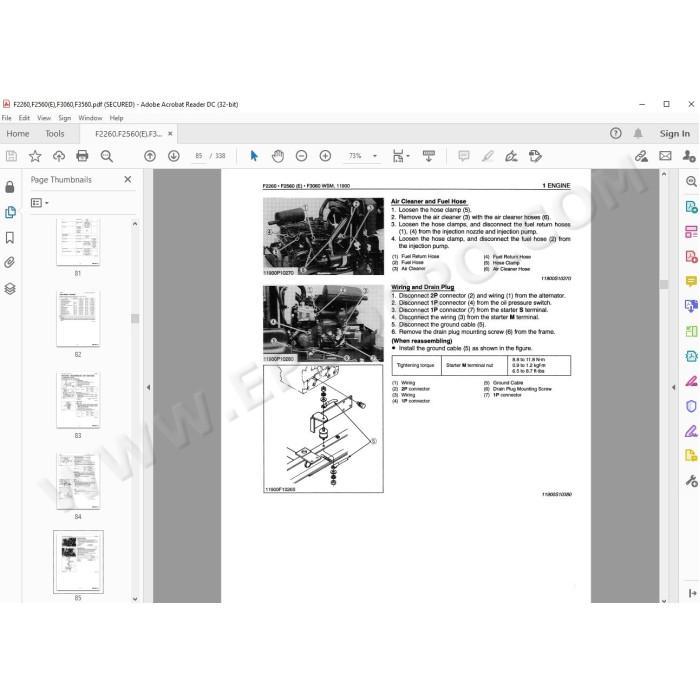Click document scrollbar up arrow
700x700 pixels.
(x=664, y=174)
